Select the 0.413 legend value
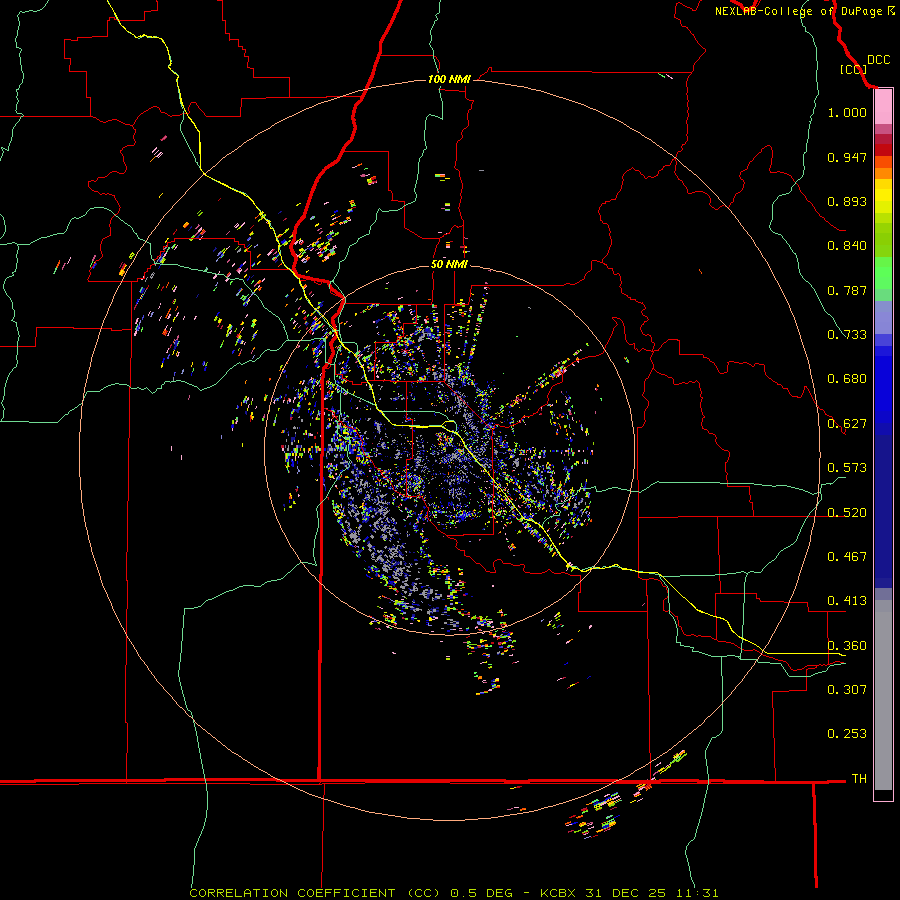Screen dimensions: 900x900 [x=847, y=601]
